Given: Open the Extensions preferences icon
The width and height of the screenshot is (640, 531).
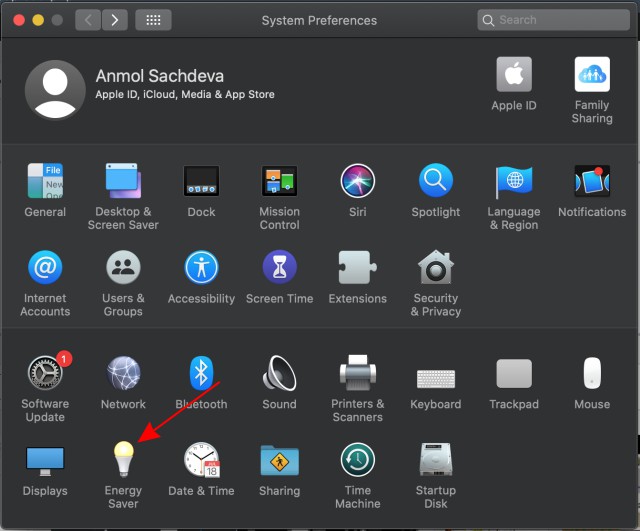Looking at the screenshot, I should 358,267.
